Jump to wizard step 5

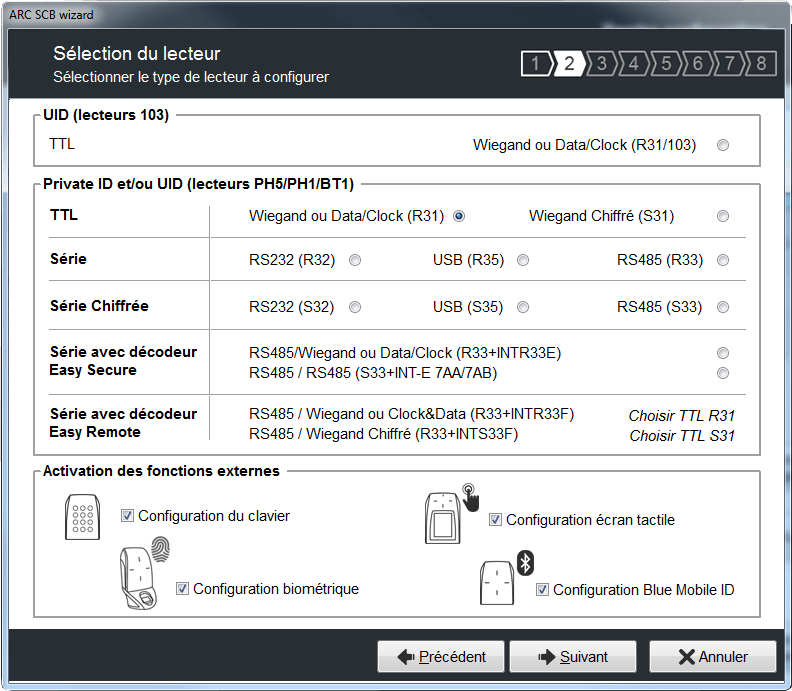[665, 64]
